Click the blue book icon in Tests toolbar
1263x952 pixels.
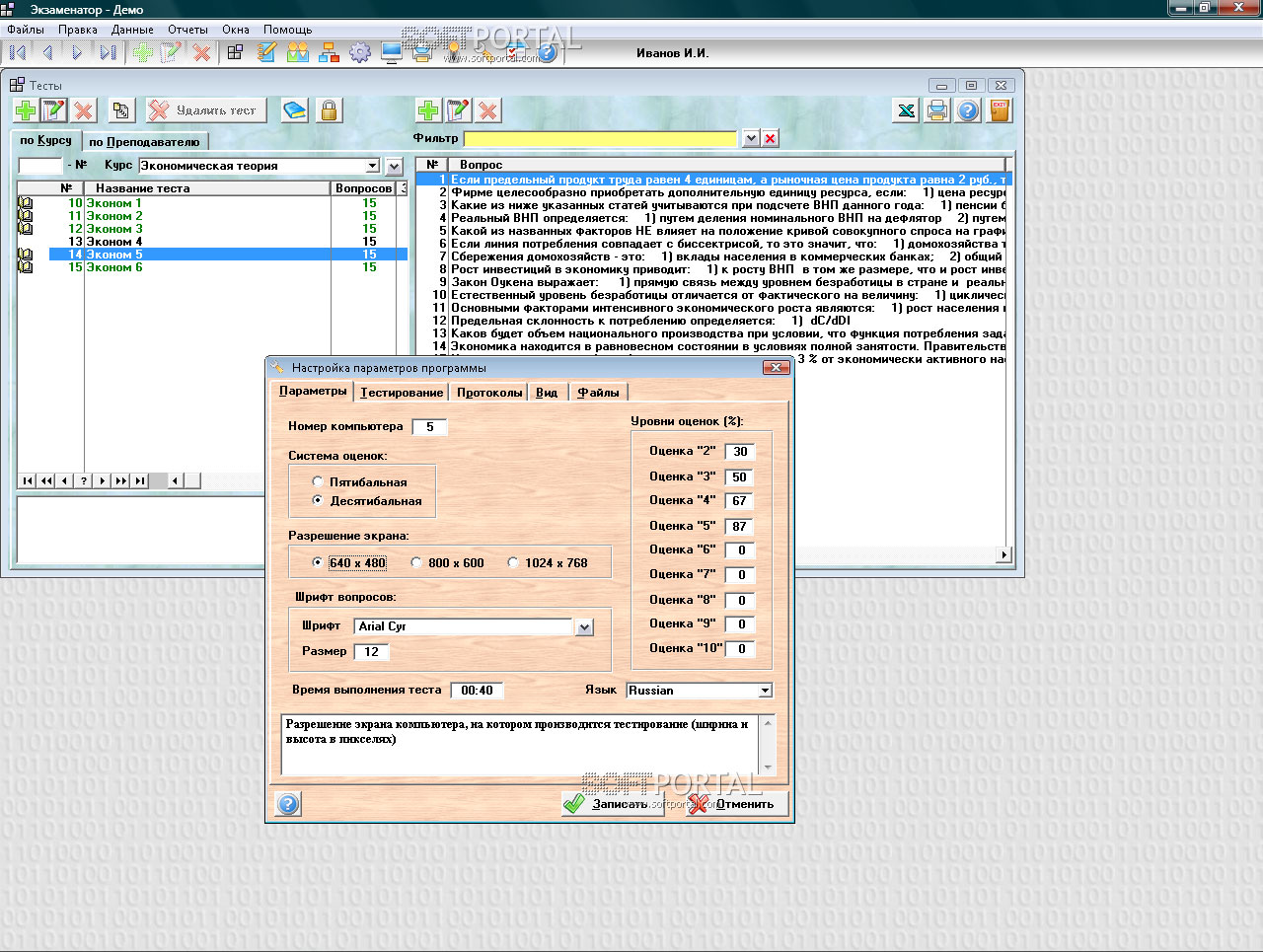[294, 110]
